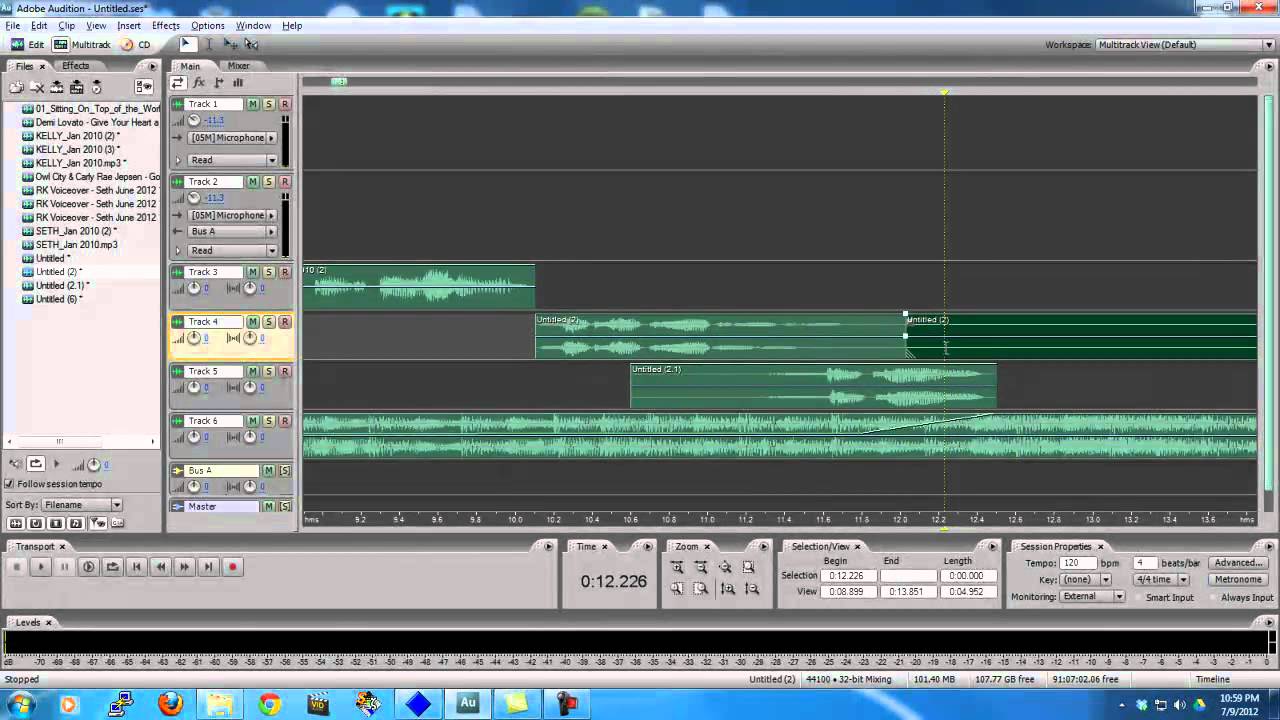1280x720 pixels.
Task: Start playback in Transport panel
Action: 40,567
